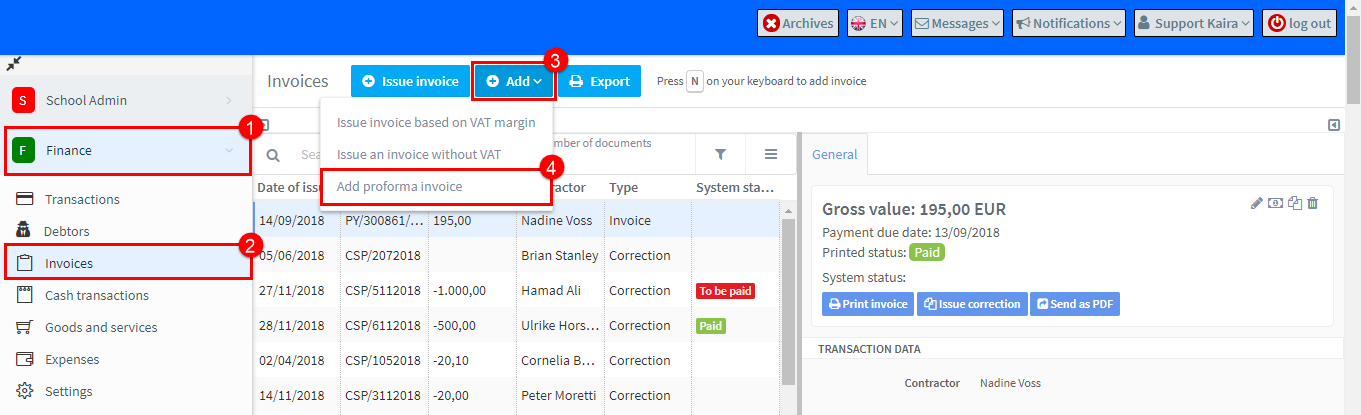Image resolution: width=1361 pixels, height=415 pixels.
Task: Click the Issue invoice button
Action: click(410, 81)
